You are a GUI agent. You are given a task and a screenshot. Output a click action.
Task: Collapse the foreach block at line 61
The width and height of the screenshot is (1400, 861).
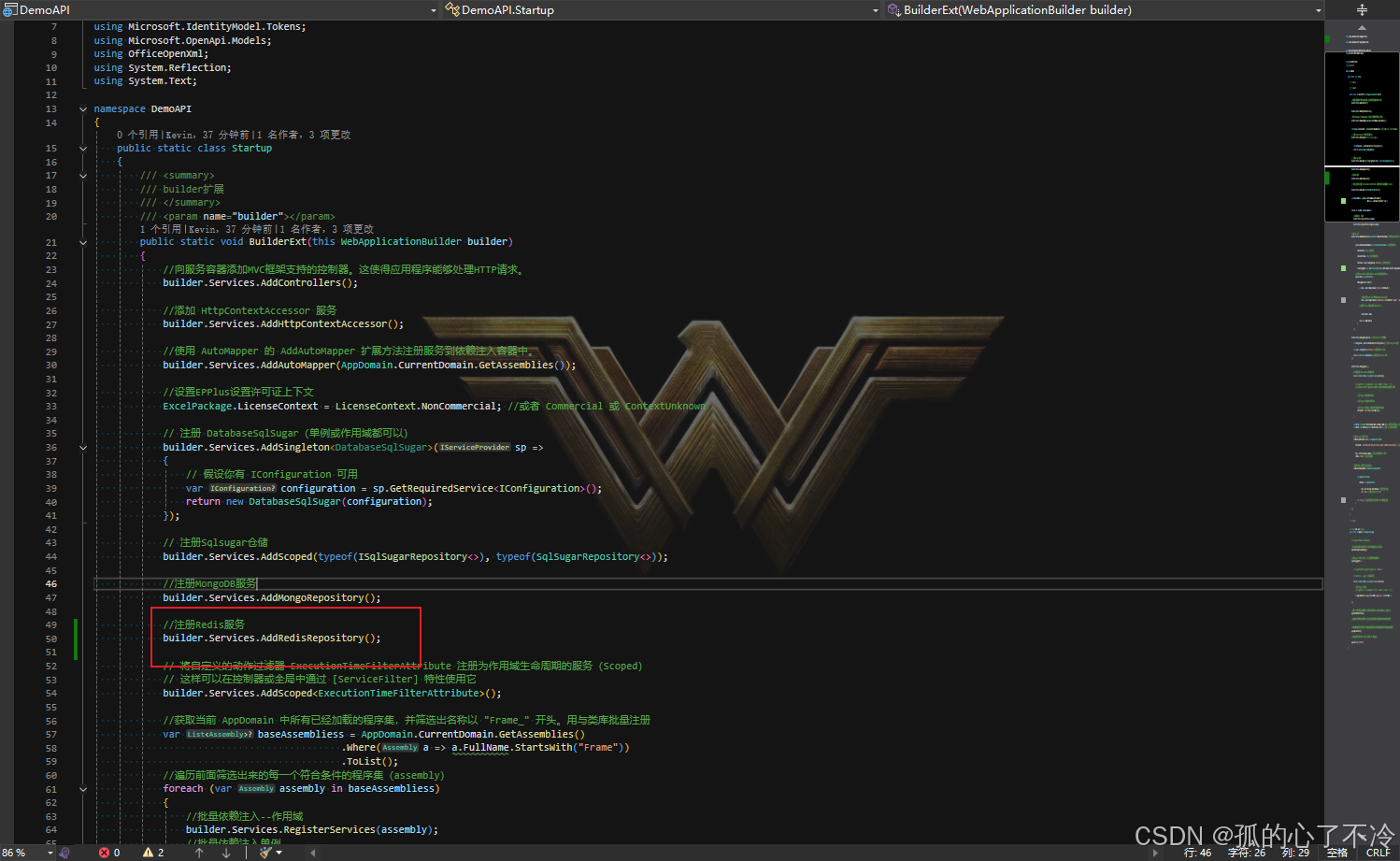tap(83, 789)
